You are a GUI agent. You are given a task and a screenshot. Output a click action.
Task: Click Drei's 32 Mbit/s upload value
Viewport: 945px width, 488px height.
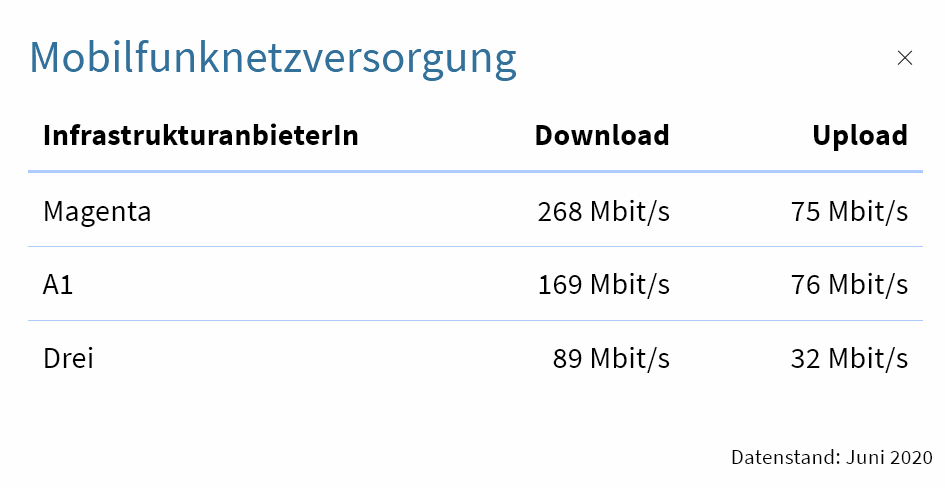pos(849,358)
